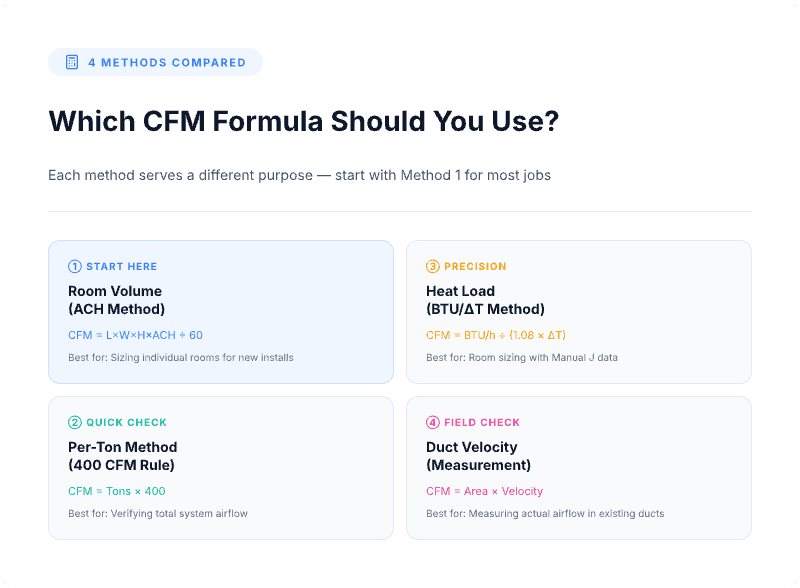
Task: Click the formula CFM = BTU/h ÷ (1.08 × ΔT)
Action: pos(496,335)
